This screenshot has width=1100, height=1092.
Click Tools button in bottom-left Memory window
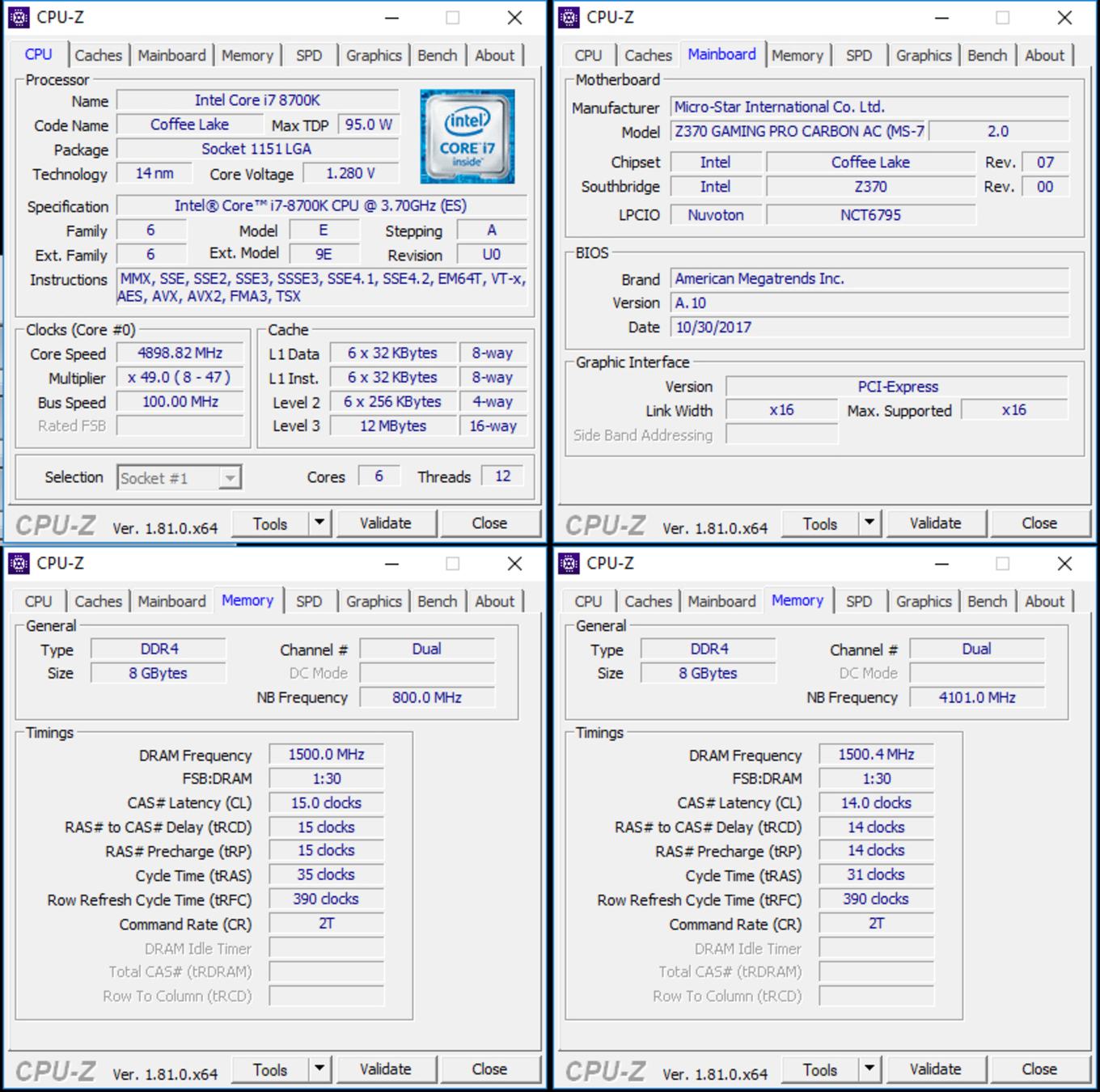[270, 1069]
